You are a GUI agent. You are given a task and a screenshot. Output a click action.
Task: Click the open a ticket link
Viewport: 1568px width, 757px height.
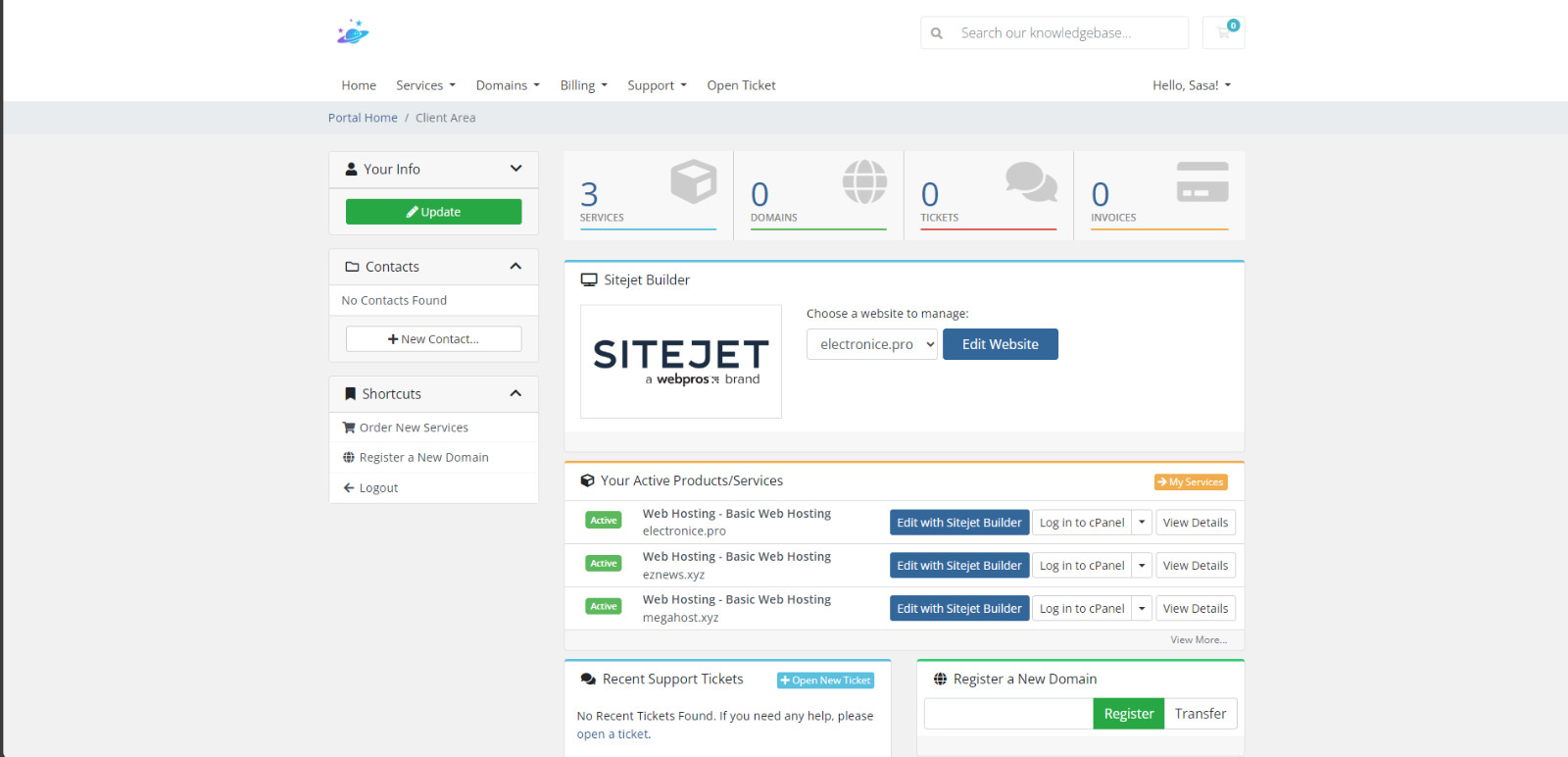pos(612,734)
